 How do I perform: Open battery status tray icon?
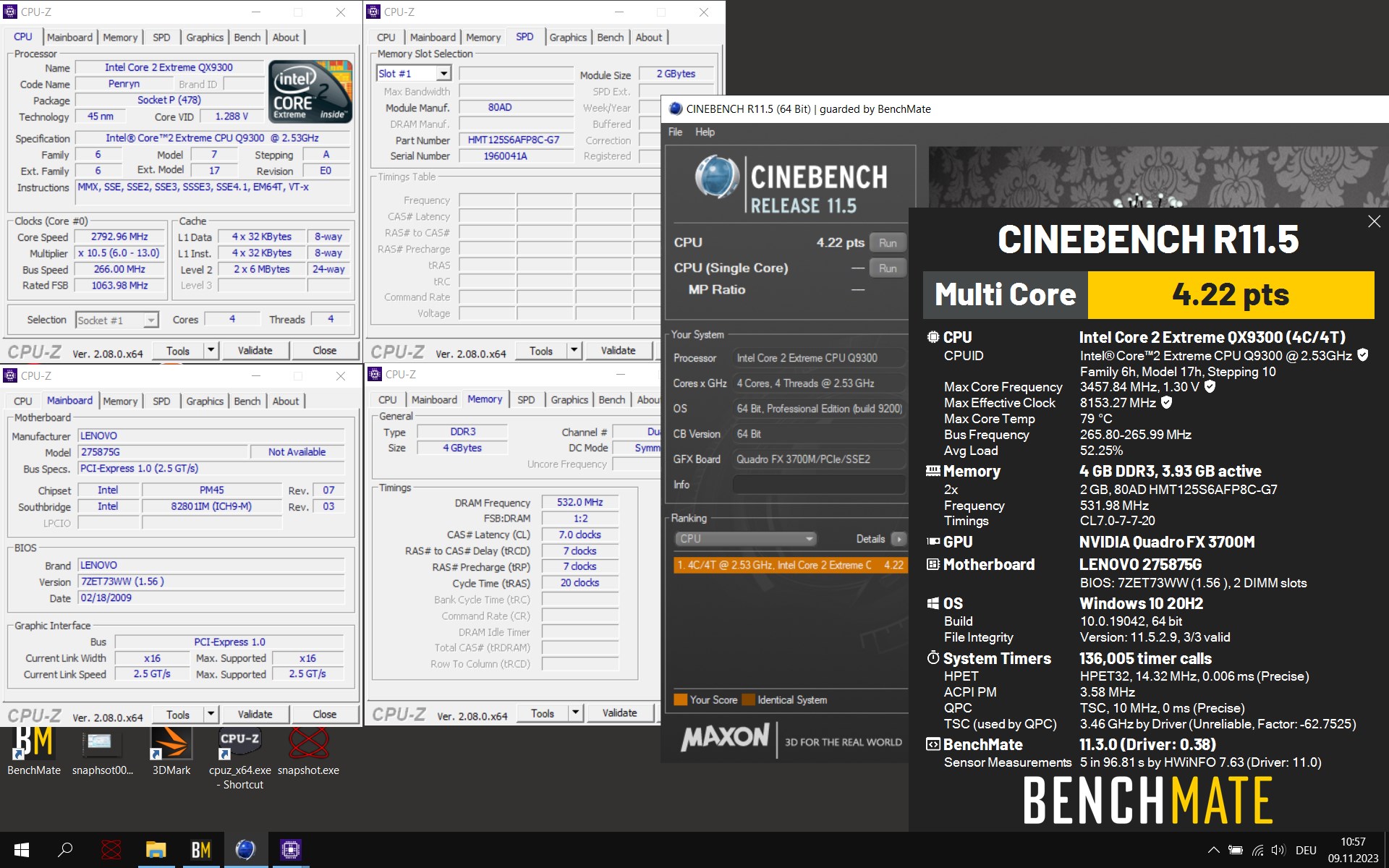point(1236,851)
